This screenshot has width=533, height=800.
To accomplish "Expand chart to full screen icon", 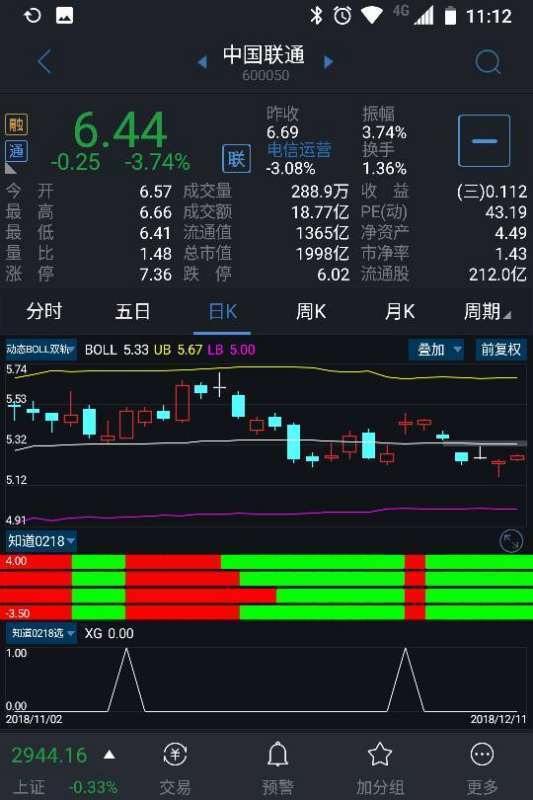I will [511, 541].
